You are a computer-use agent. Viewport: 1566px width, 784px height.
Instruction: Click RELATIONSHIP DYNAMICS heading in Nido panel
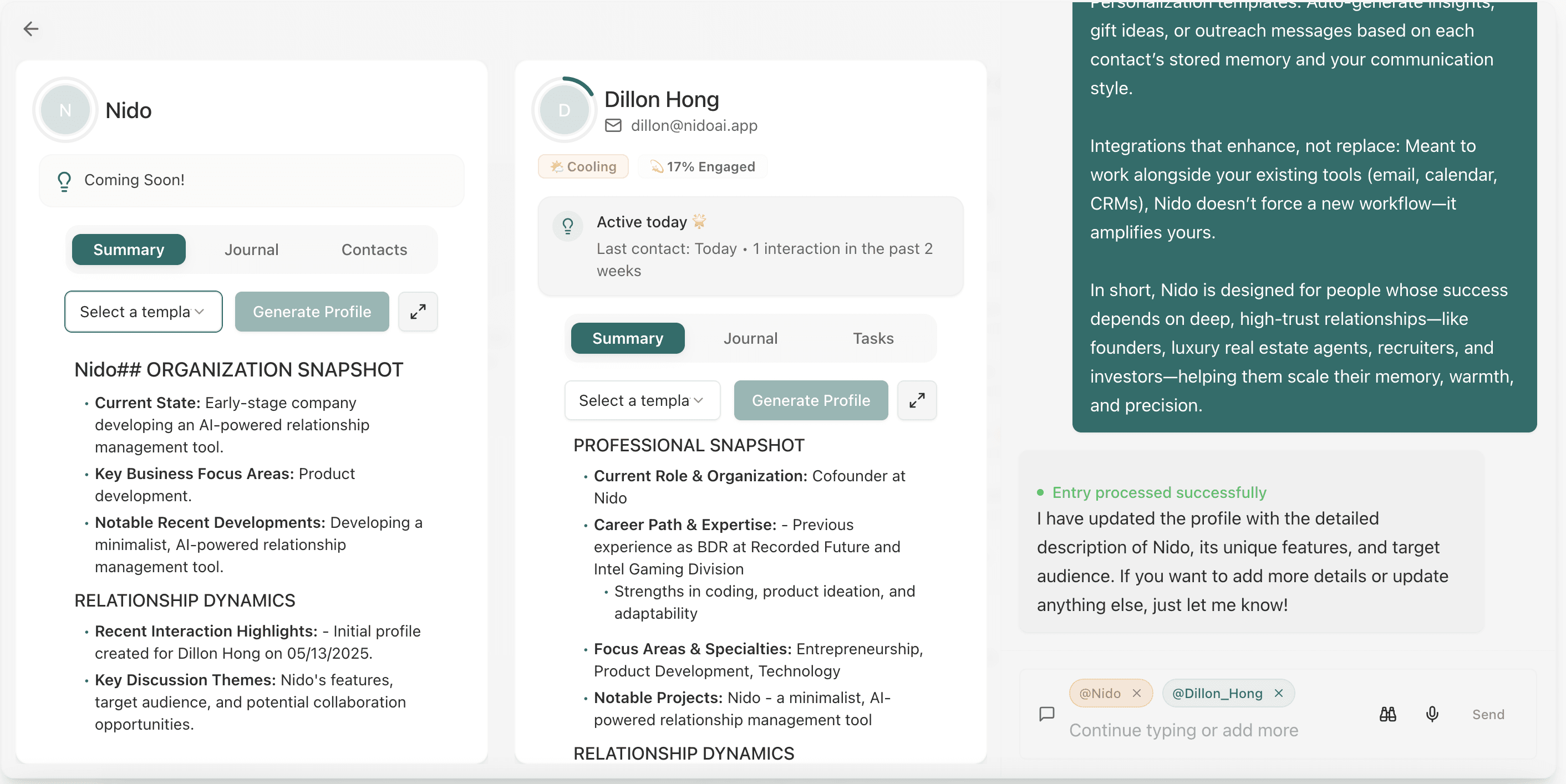pos(185,600)
